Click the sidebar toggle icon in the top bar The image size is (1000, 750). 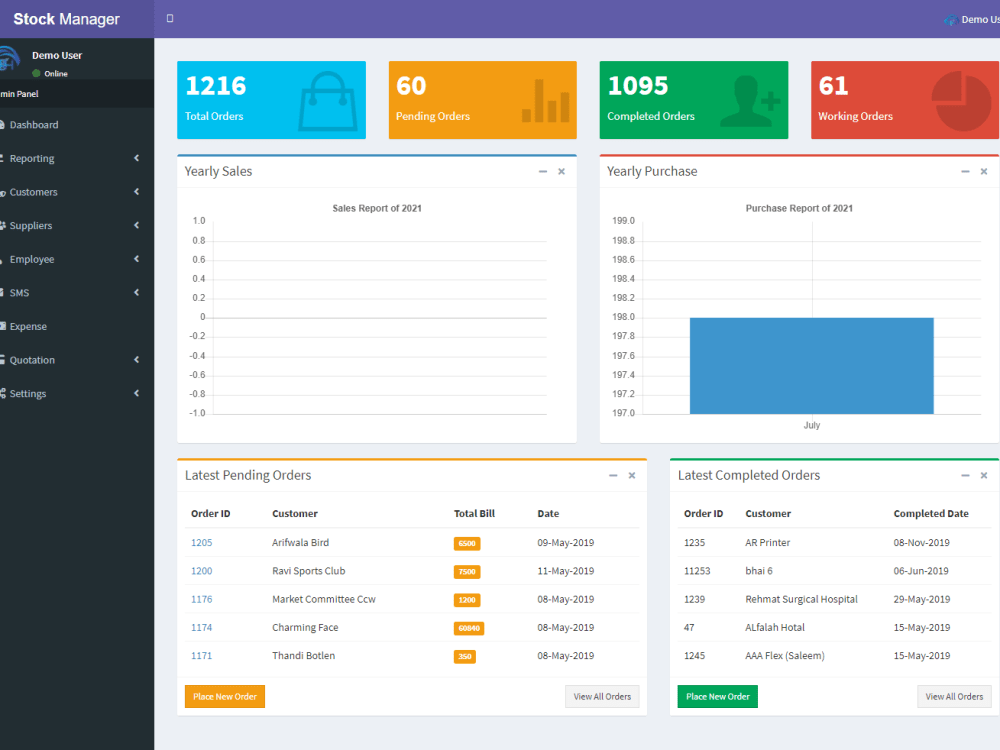point(170,18)
